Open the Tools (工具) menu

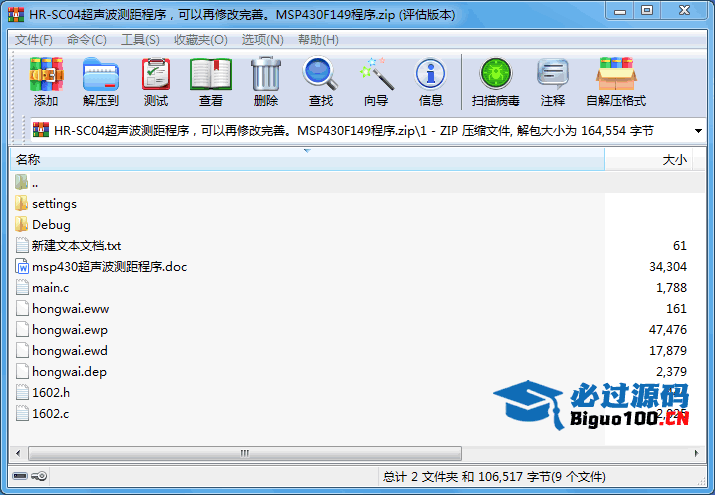(x=140, y=40)
